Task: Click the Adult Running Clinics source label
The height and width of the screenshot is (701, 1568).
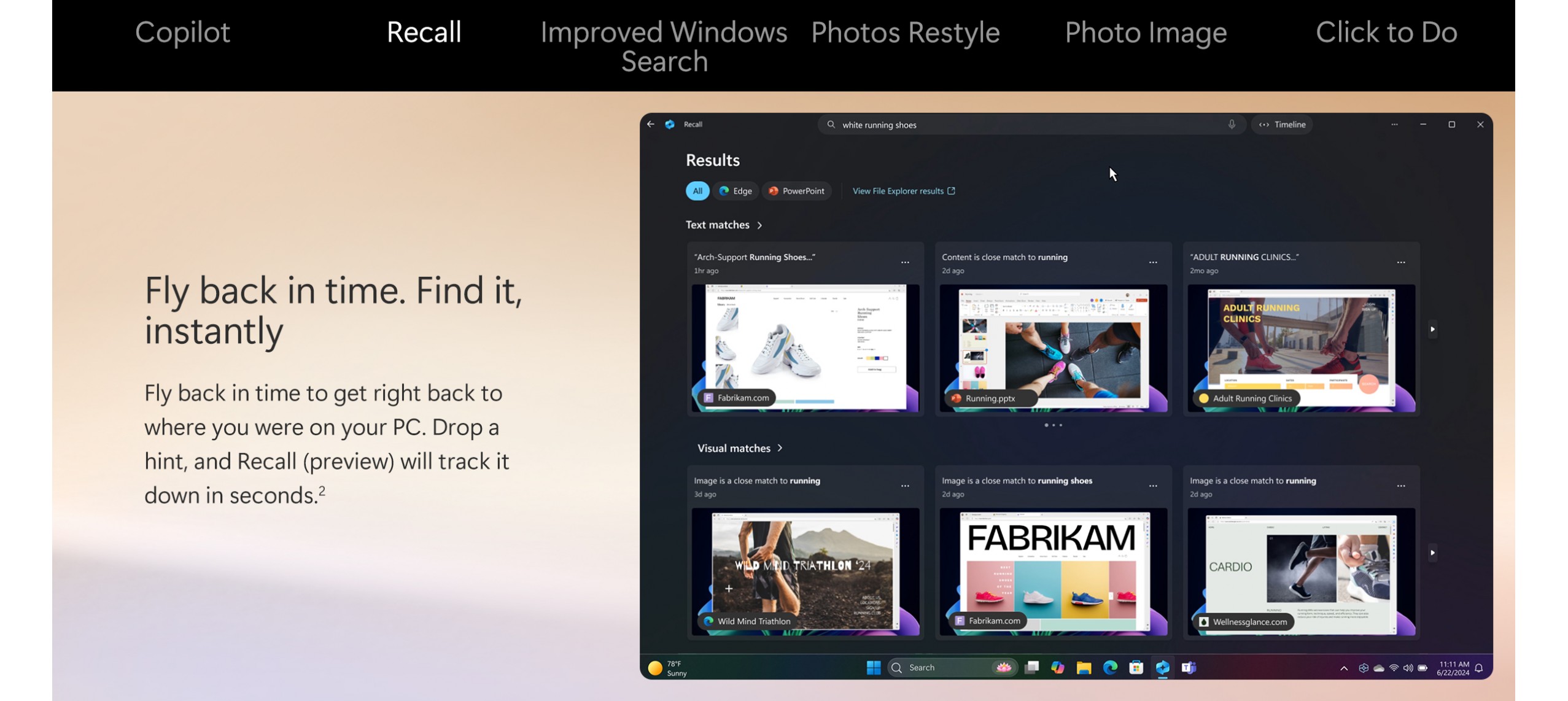Action: tap(1247, 398)
